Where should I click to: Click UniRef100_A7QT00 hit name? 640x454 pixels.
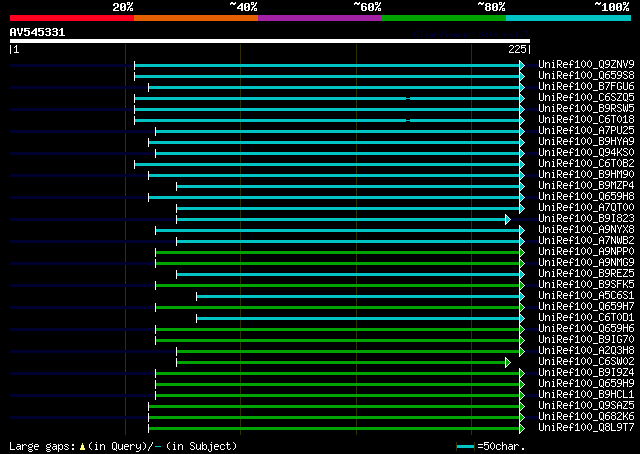(x=586, y=208)
